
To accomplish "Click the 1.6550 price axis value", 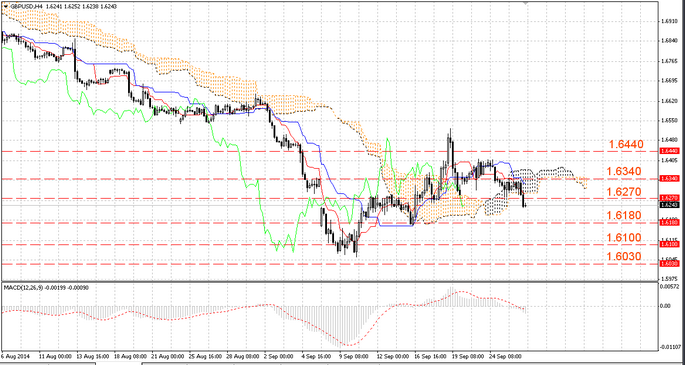I will tap(669, 121).
